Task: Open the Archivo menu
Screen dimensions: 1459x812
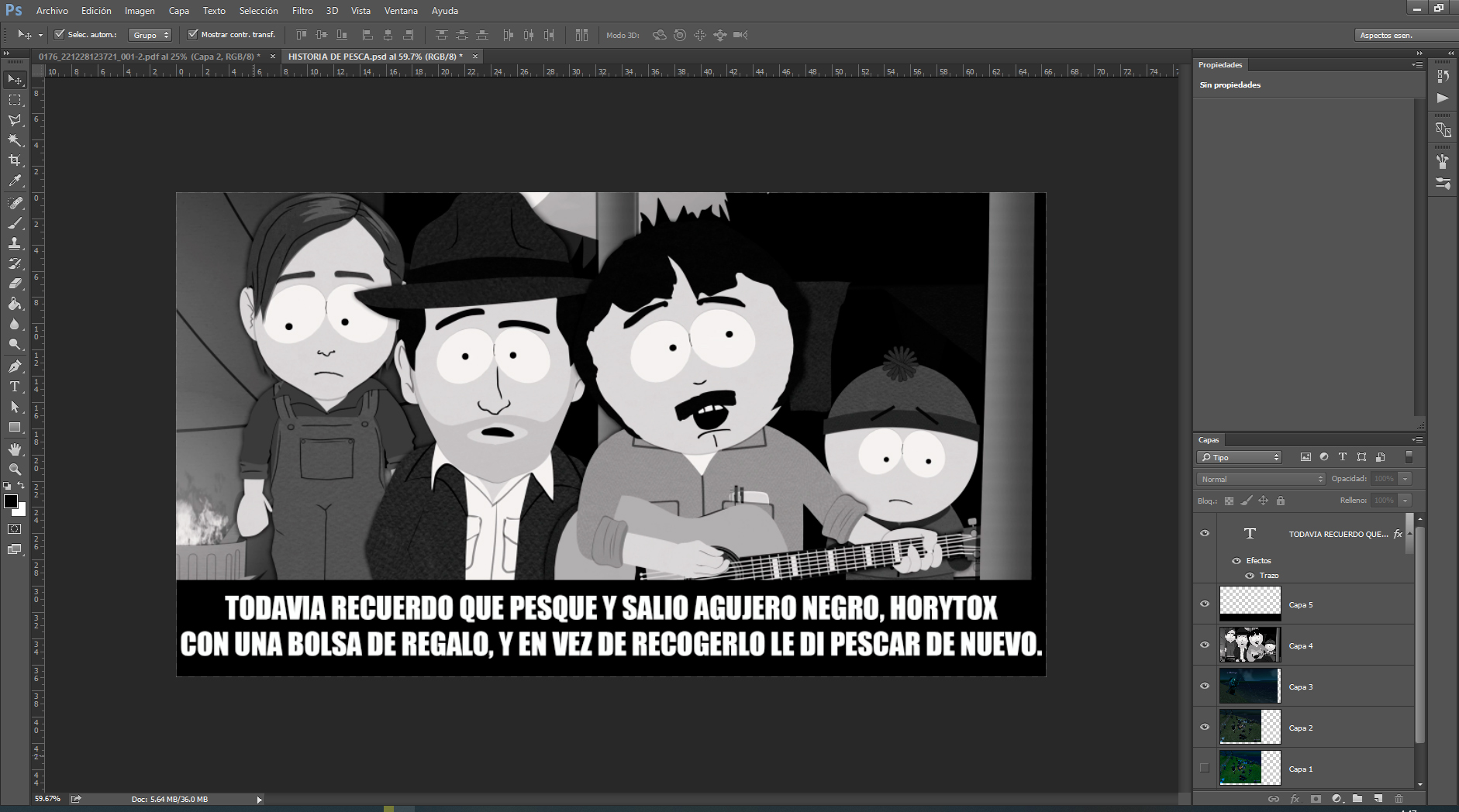Action: [x=52, y=11]
